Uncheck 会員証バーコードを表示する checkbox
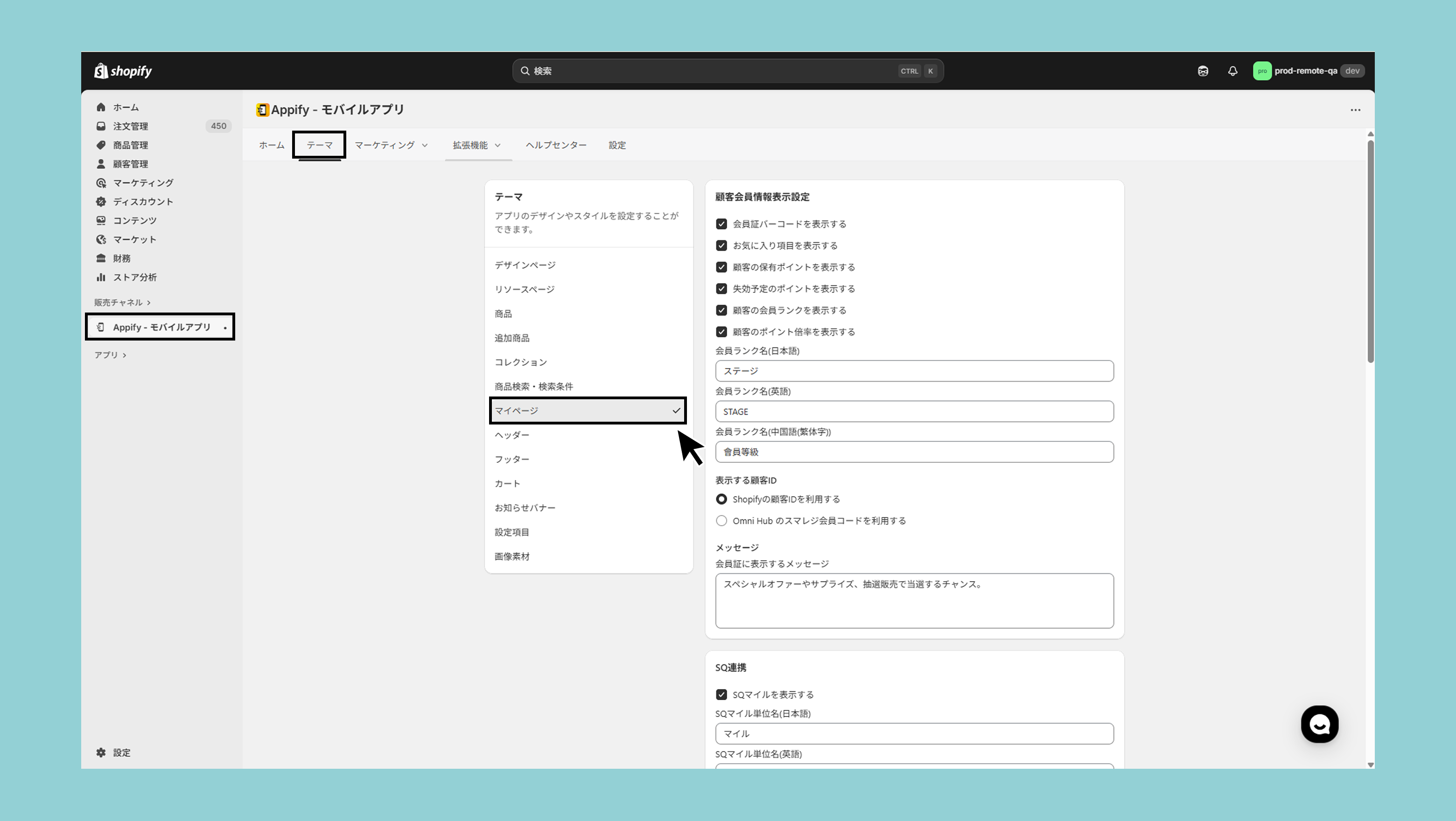Screen dimensions: 1456x821 721,224
